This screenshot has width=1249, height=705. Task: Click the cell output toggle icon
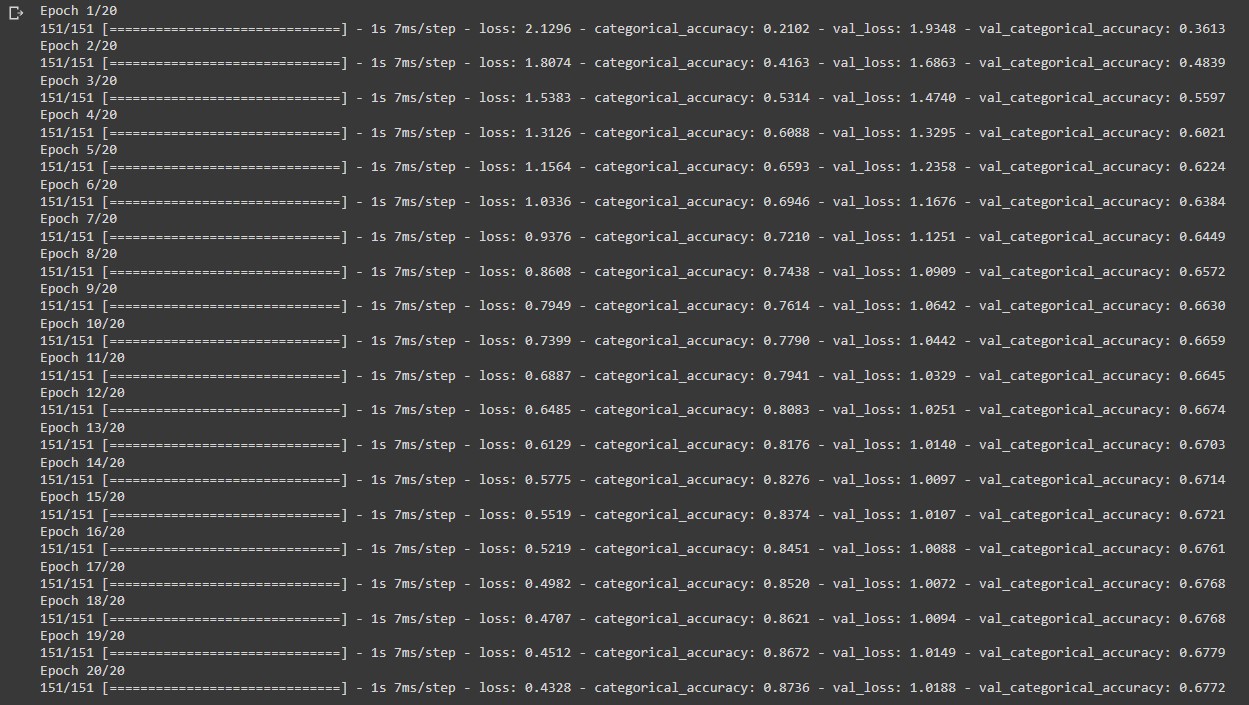pos(15,12)
